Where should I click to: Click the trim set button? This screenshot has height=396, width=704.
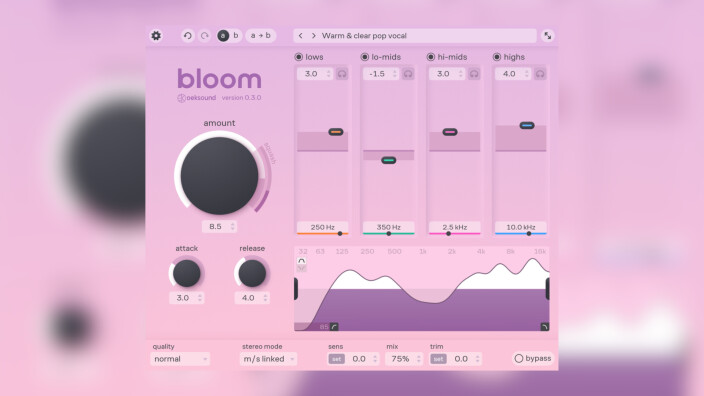pyautogui.click(x=438, y=359)
